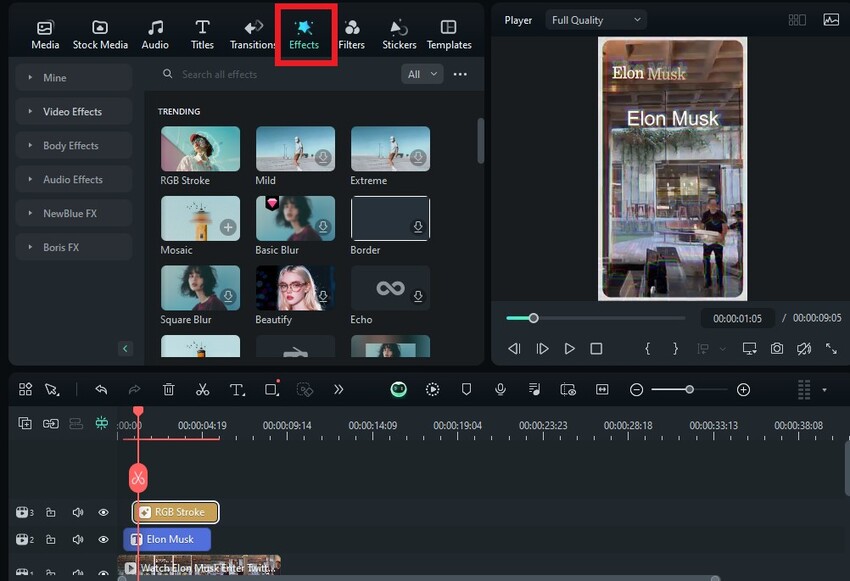The height and width of the screenshot is (581, 850).
Task: Open the timeline layout grid tool
Action: [x=25, y=389]
